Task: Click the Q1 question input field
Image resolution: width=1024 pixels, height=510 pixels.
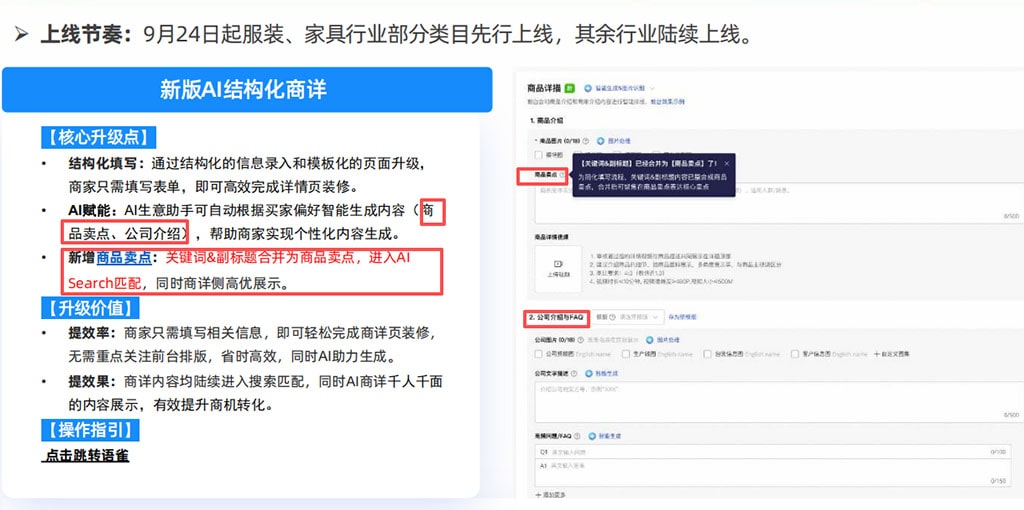Action: point(773,451)
